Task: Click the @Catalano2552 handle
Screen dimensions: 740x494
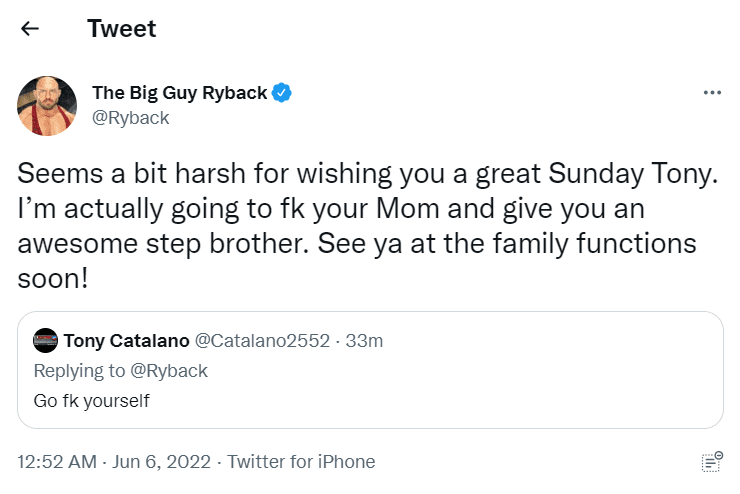Action: coord(262,341)
